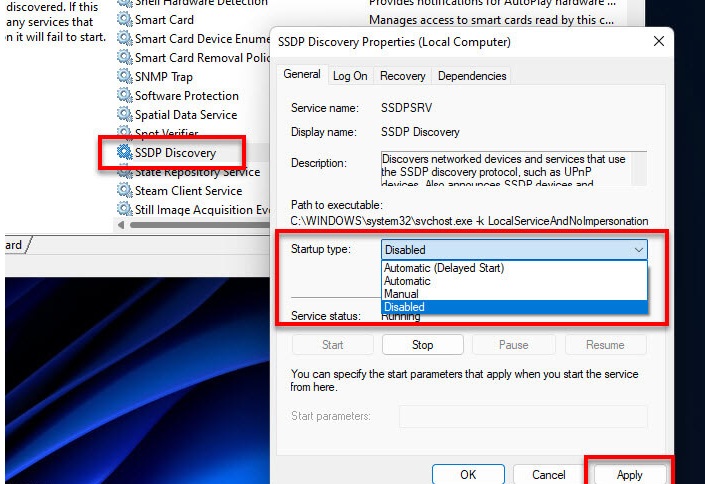Click the Smart Card Device Enumeration icon

(x=125, y=38)
